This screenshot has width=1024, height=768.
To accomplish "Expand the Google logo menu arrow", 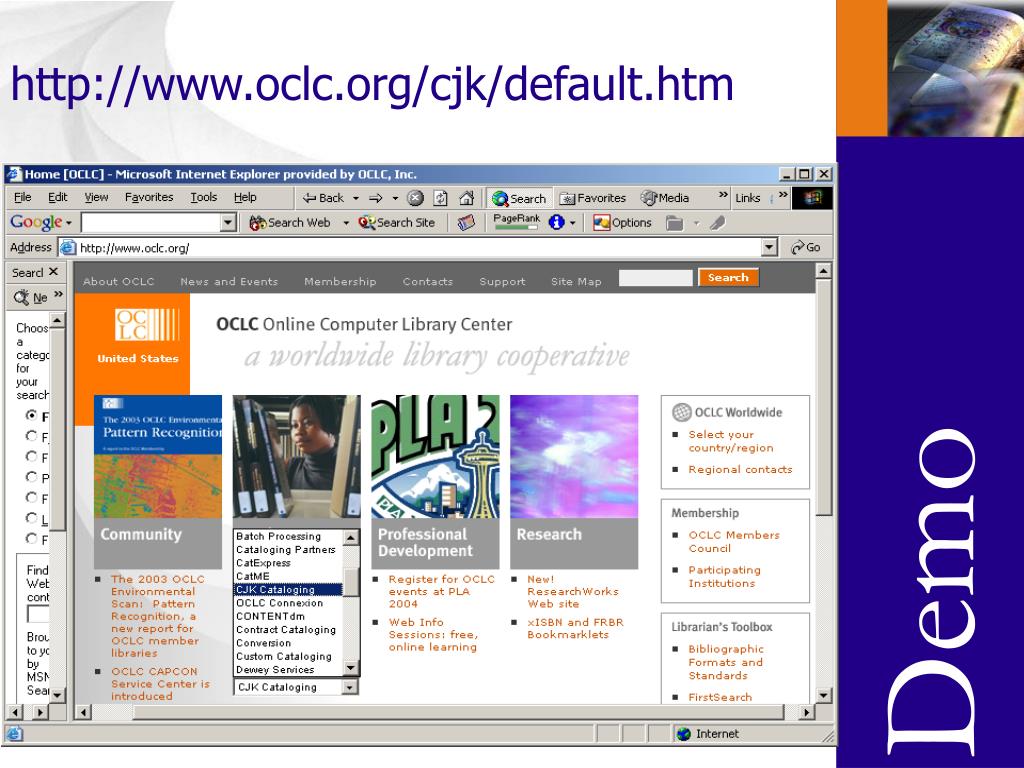I will (x=69, y=223).
